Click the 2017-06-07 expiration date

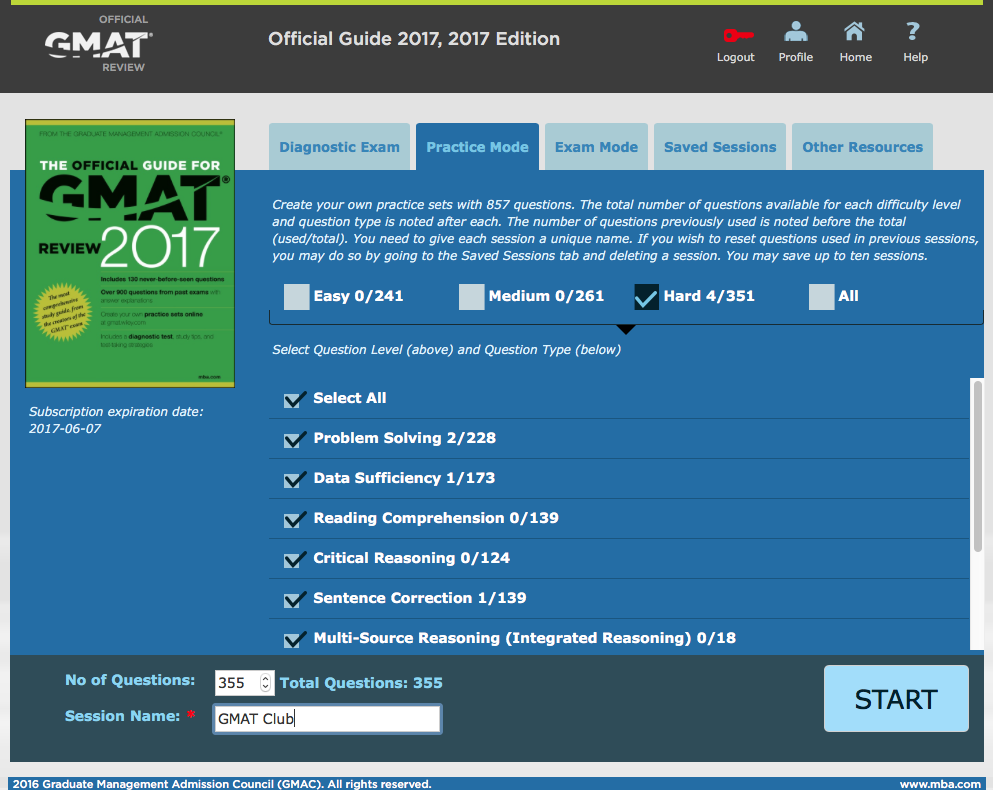65,429
